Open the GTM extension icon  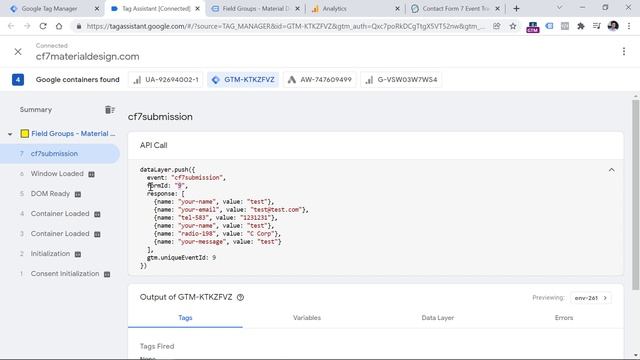click(x=533, y=27)
